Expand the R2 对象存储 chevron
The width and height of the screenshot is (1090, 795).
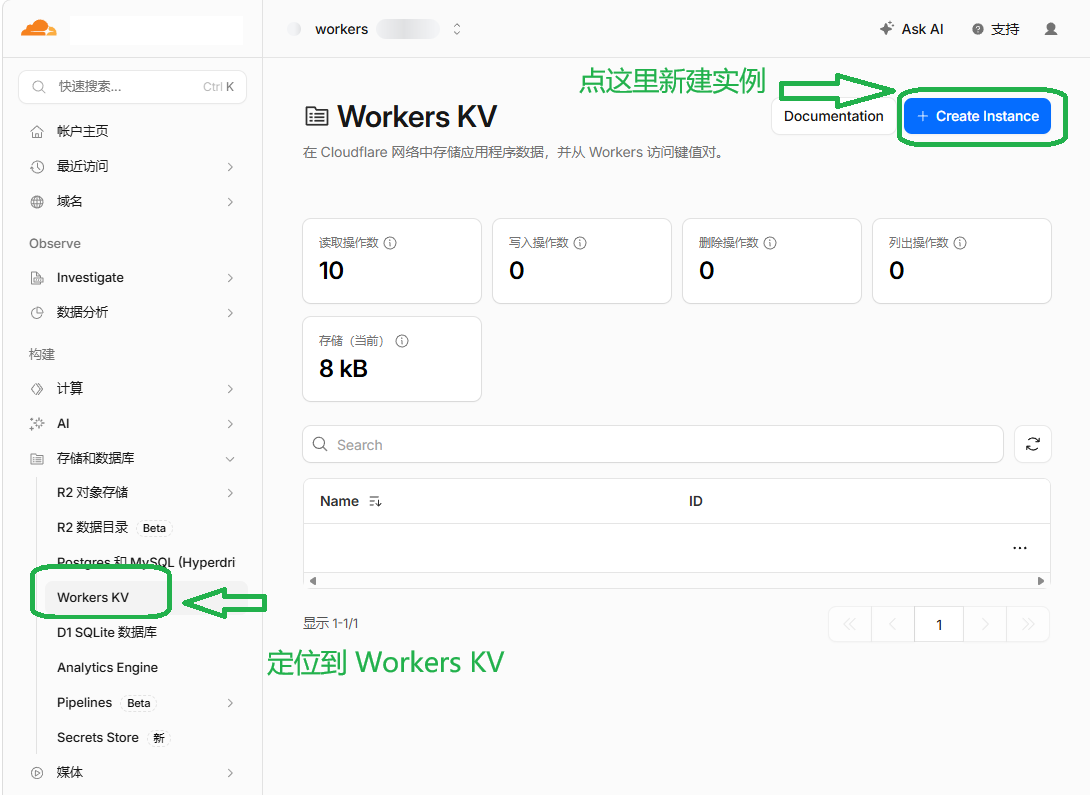(230, 493)
